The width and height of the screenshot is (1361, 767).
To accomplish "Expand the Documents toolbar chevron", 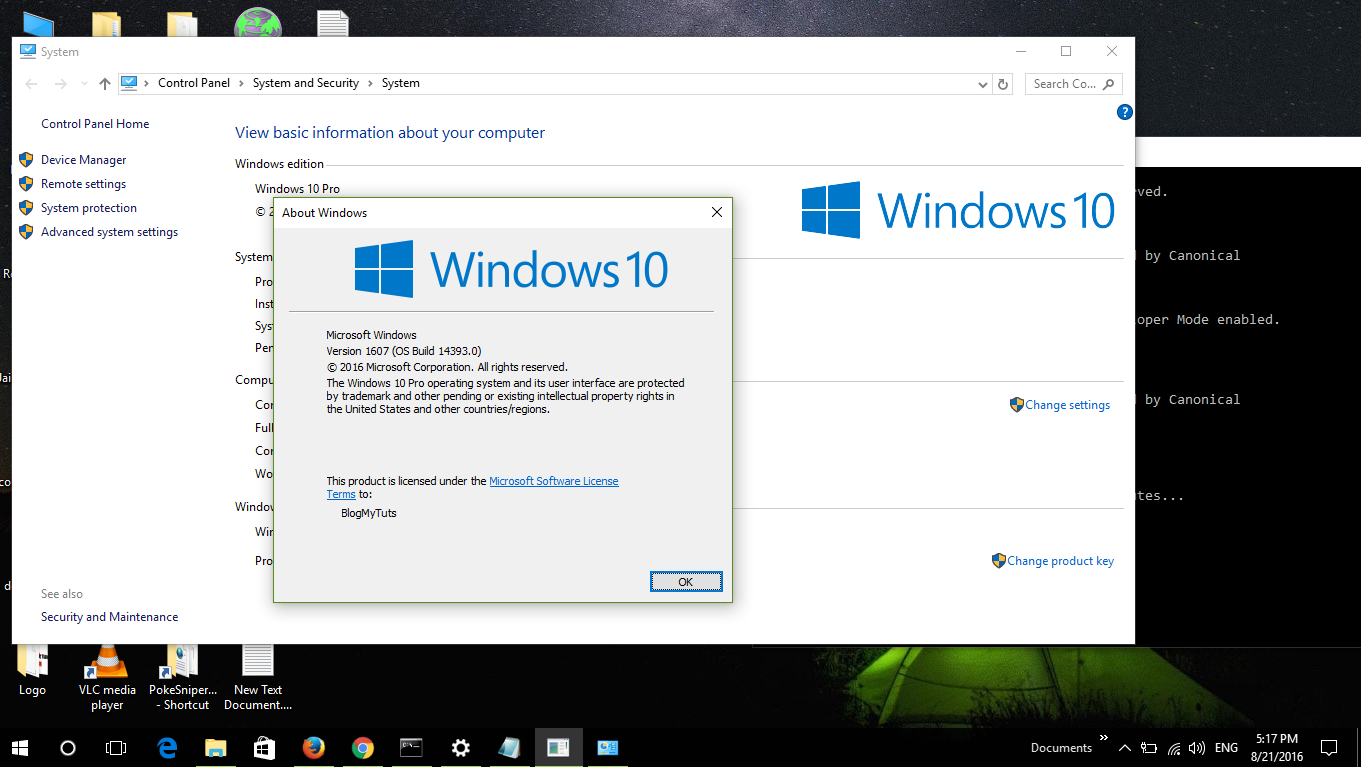I will 1104,740.
